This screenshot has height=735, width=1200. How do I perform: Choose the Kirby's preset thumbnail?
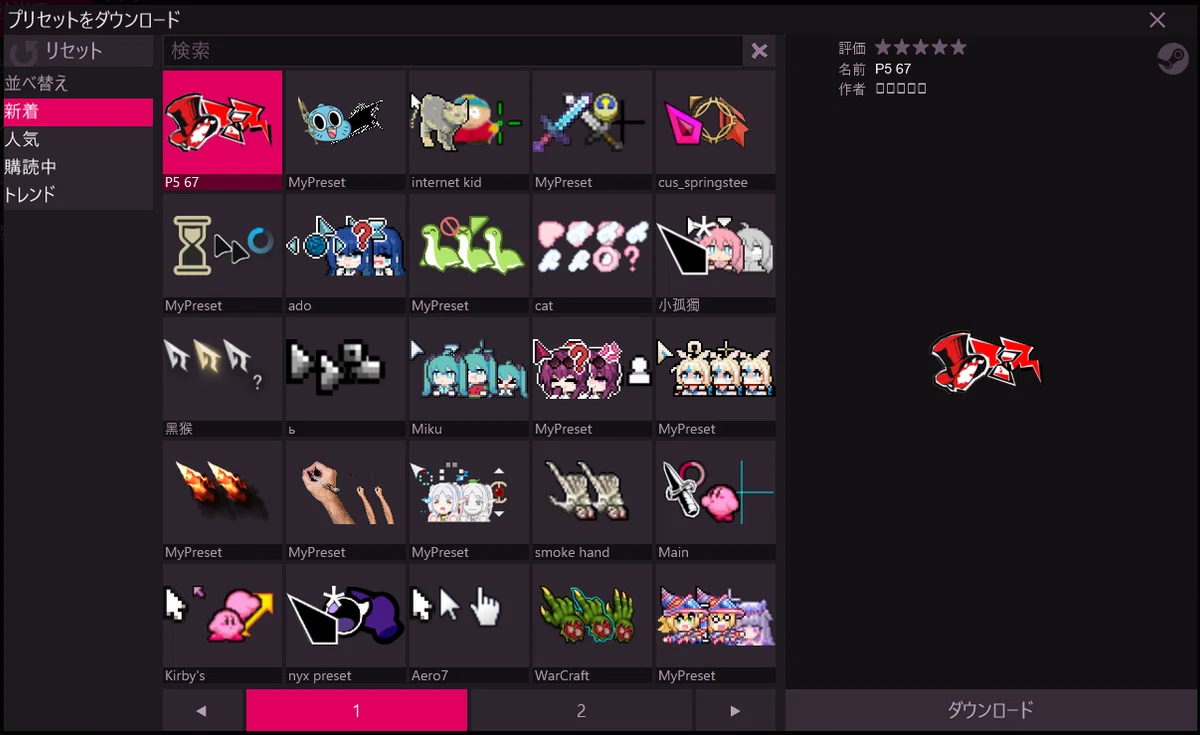click(222, 624)
